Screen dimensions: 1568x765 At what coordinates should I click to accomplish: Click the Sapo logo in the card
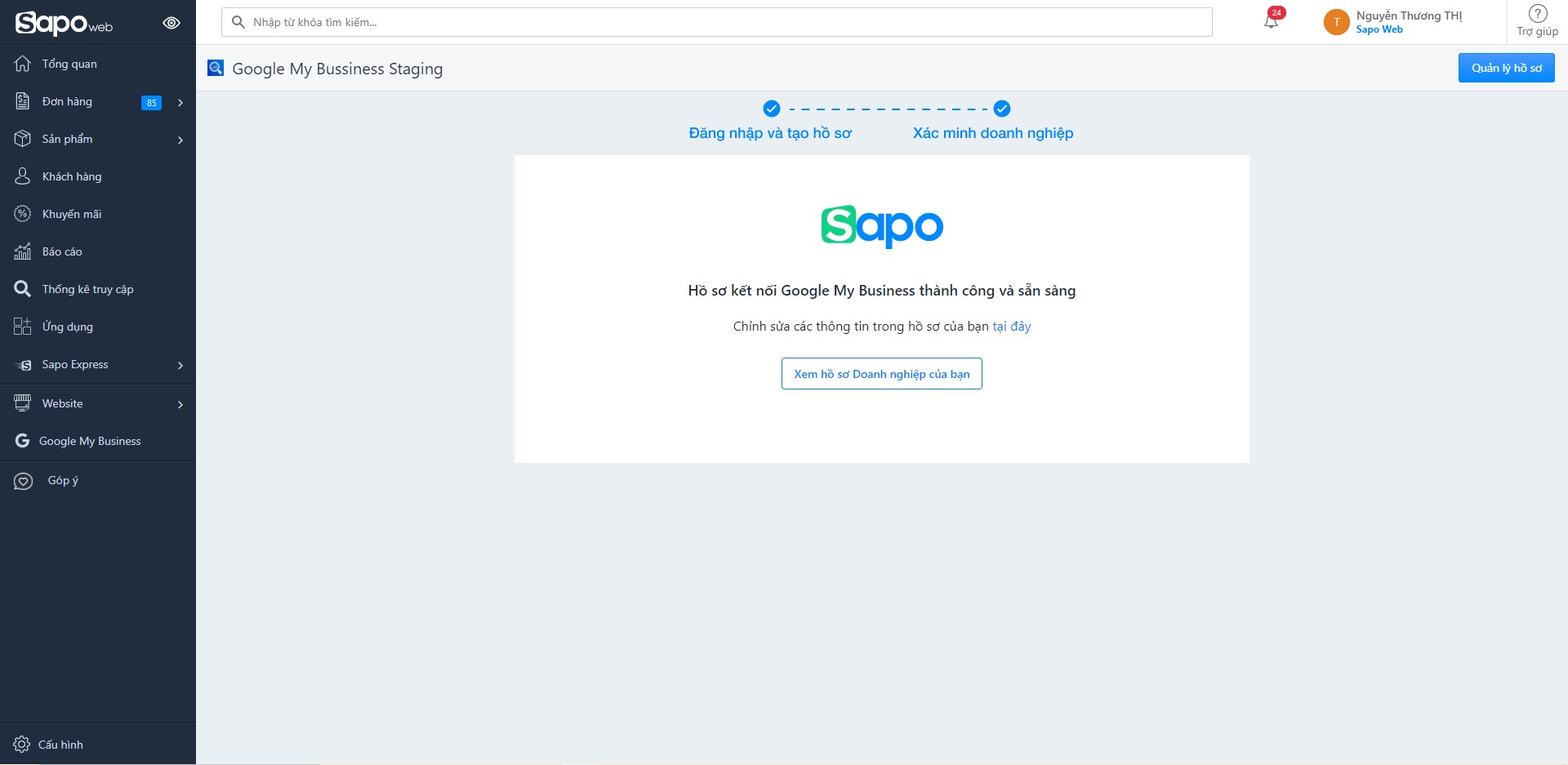882,226
